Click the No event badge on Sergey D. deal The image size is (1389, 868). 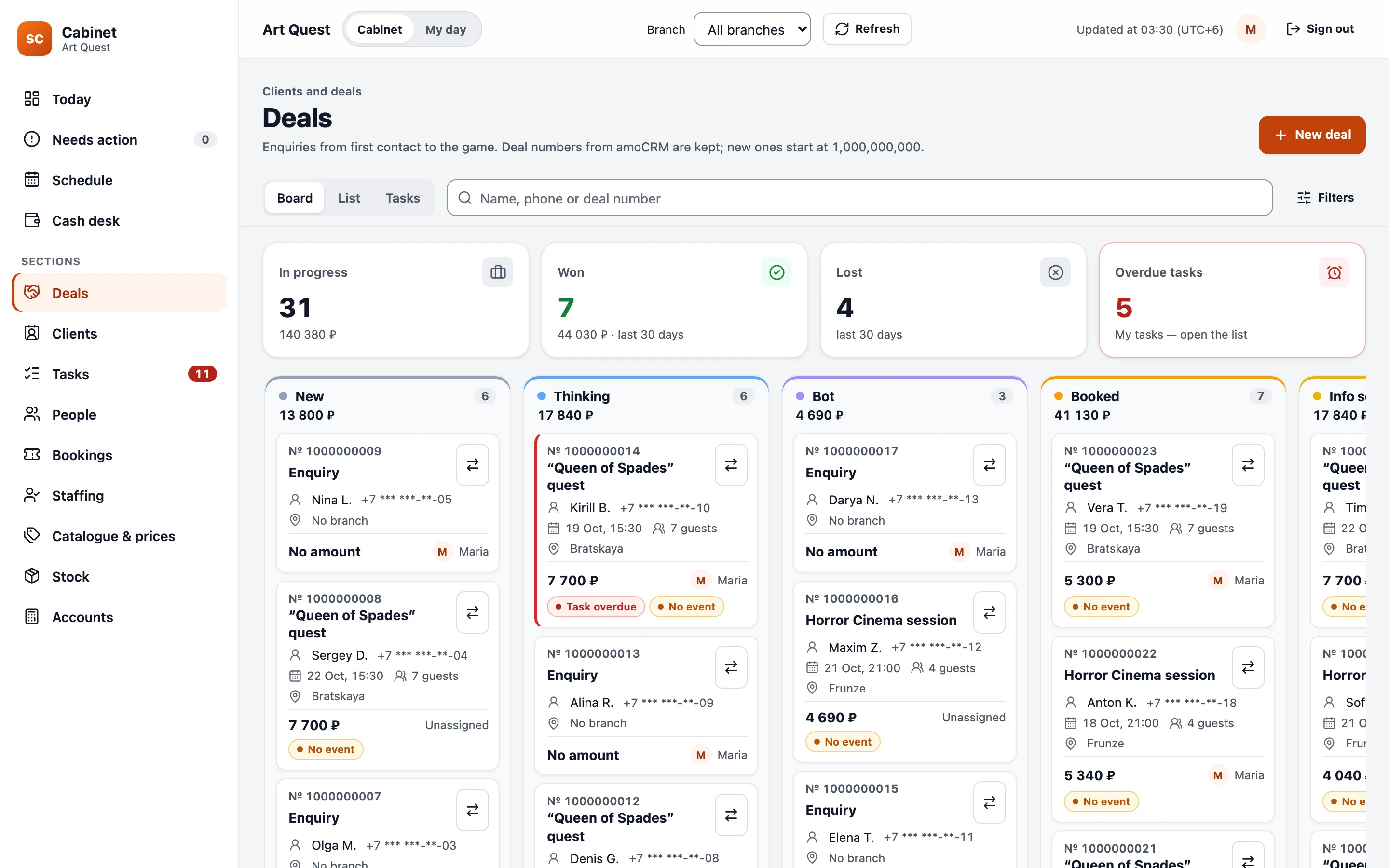tap(326, 749)
